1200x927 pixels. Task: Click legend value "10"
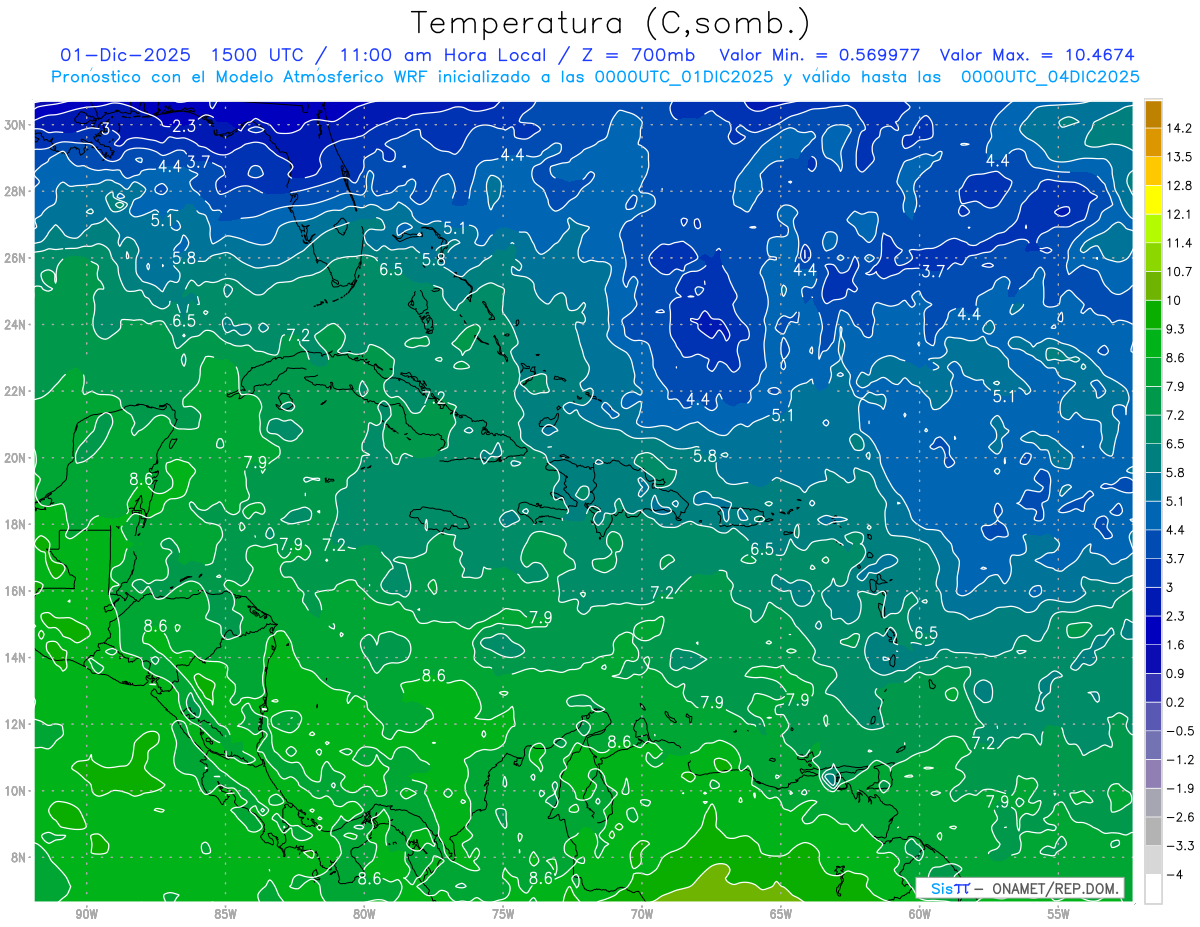(x=1175, y=301)
